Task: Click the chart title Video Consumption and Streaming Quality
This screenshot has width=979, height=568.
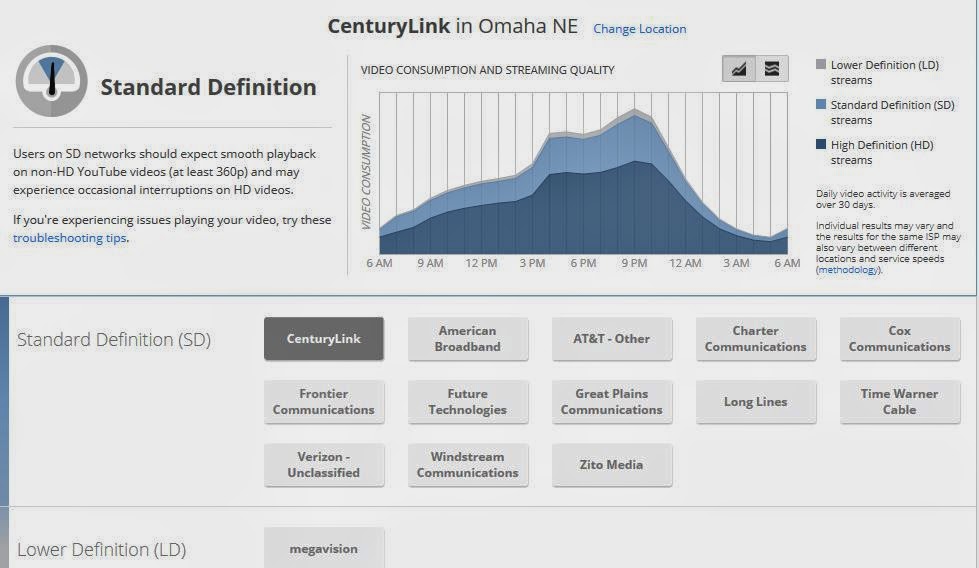Action: (488, 70)
